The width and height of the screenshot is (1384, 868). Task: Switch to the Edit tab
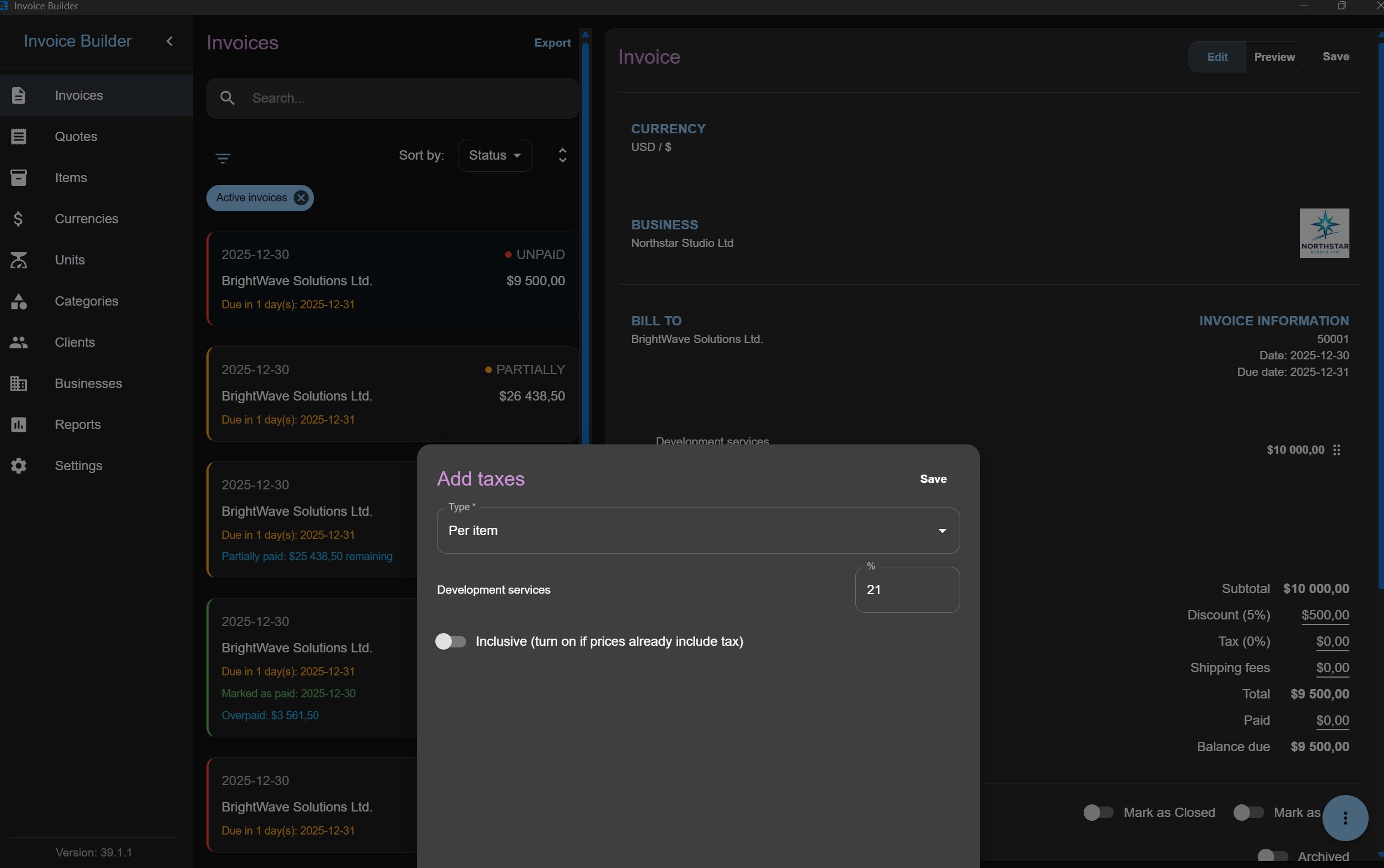point(1217,57)
